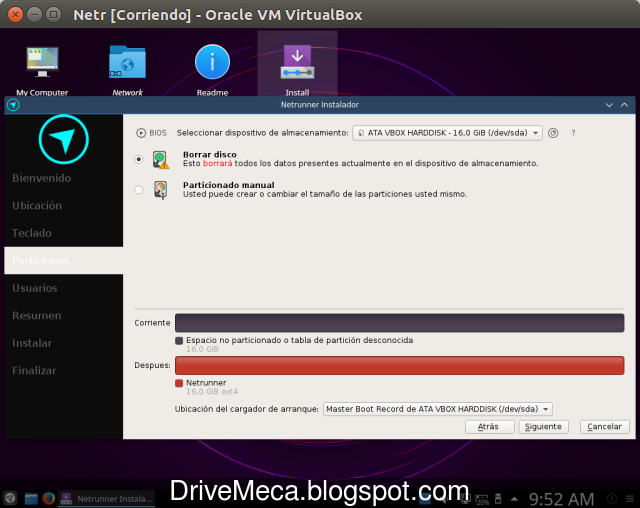Open the storage device selection dropdown
This screenshot has height=508, width=640.
447,133
